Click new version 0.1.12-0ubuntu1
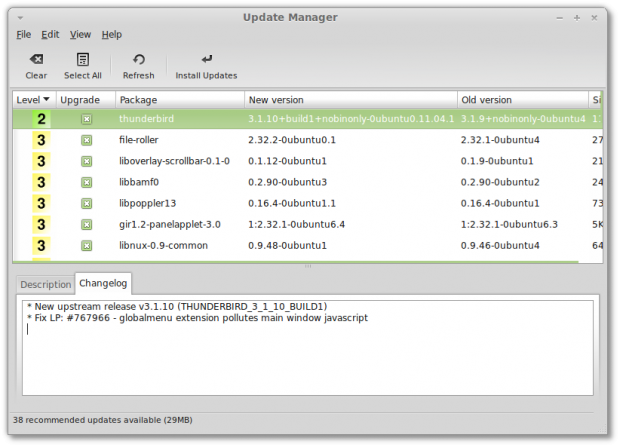This screenshot has height=447, width=620. click(x=287, y=161)
